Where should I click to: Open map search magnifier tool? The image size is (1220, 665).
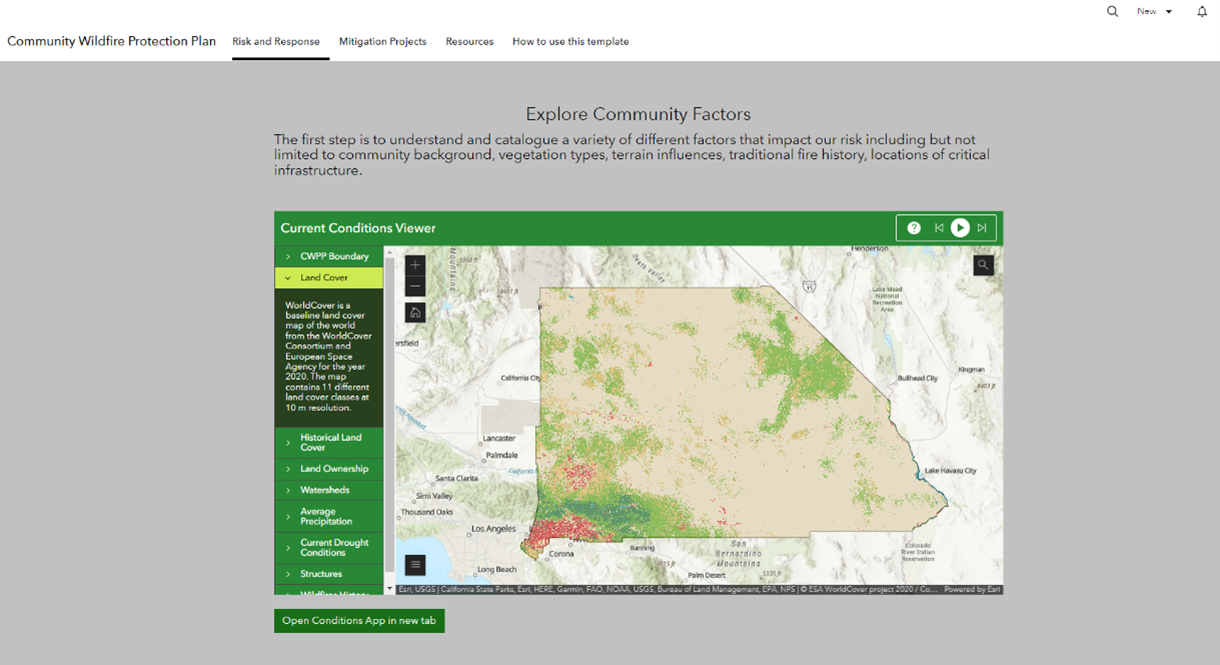pos(983,264)
